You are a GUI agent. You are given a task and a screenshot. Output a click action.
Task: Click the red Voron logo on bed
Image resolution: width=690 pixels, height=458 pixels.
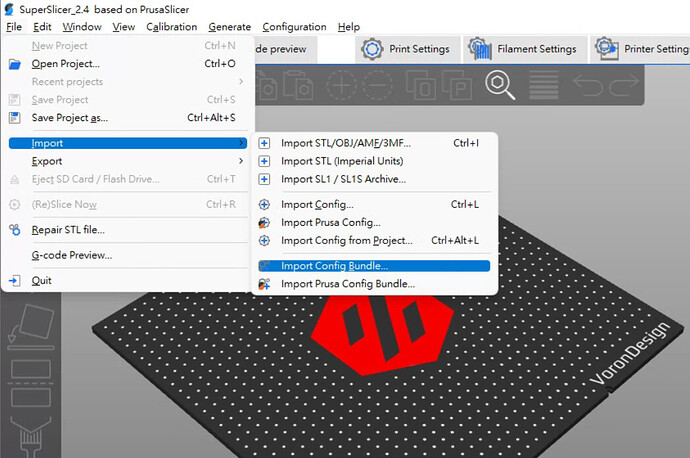(x=382, y=333)
